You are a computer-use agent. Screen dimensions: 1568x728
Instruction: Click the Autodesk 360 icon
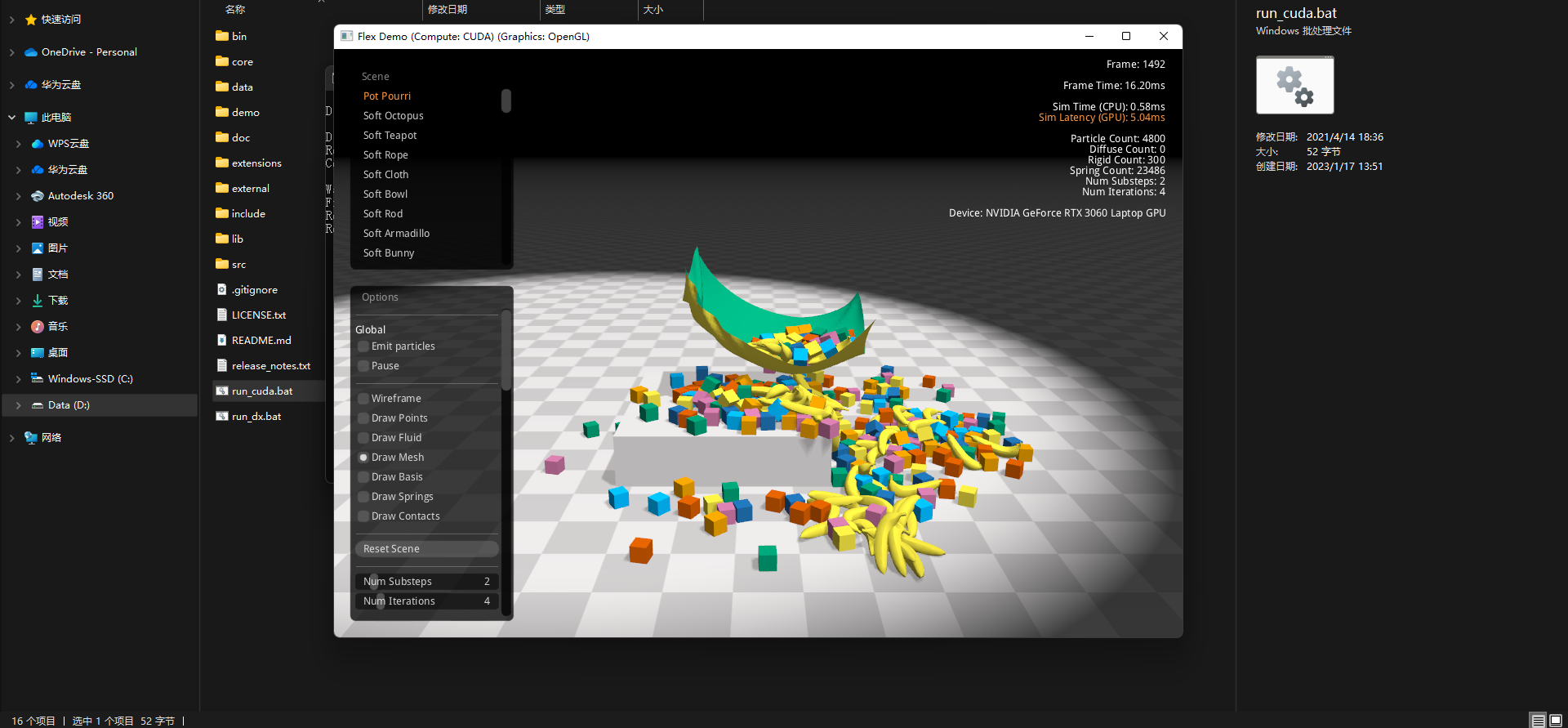(38, 196)
